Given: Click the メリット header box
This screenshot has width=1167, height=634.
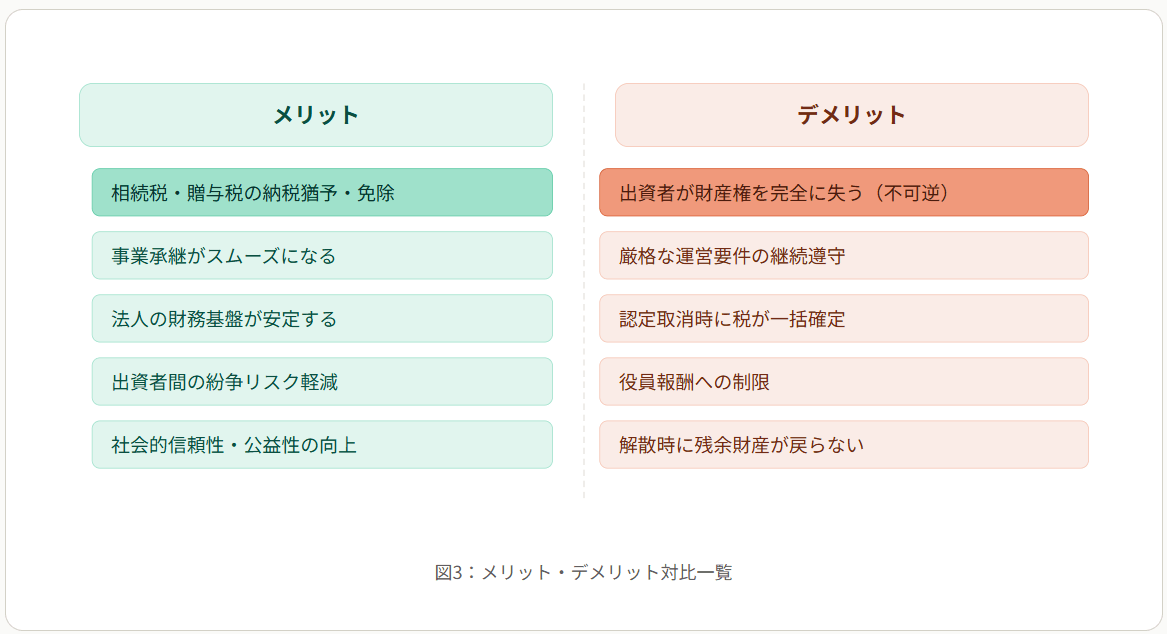Looking at the screenshot, I should coord(316,115).
